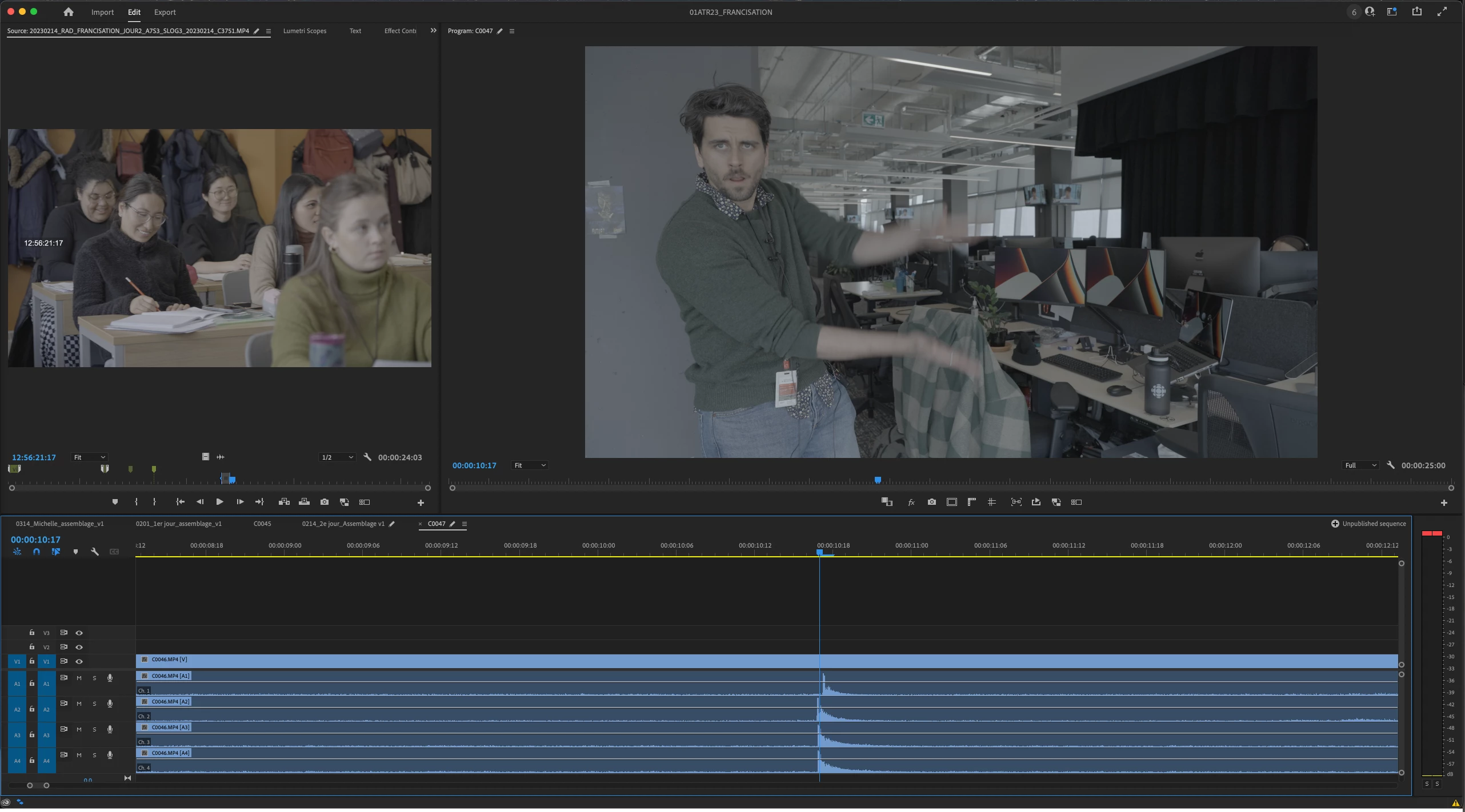This screenshot has height=812, width=1465.
Task: Switch to Lumetri Scopes tab
Action: 305,31
